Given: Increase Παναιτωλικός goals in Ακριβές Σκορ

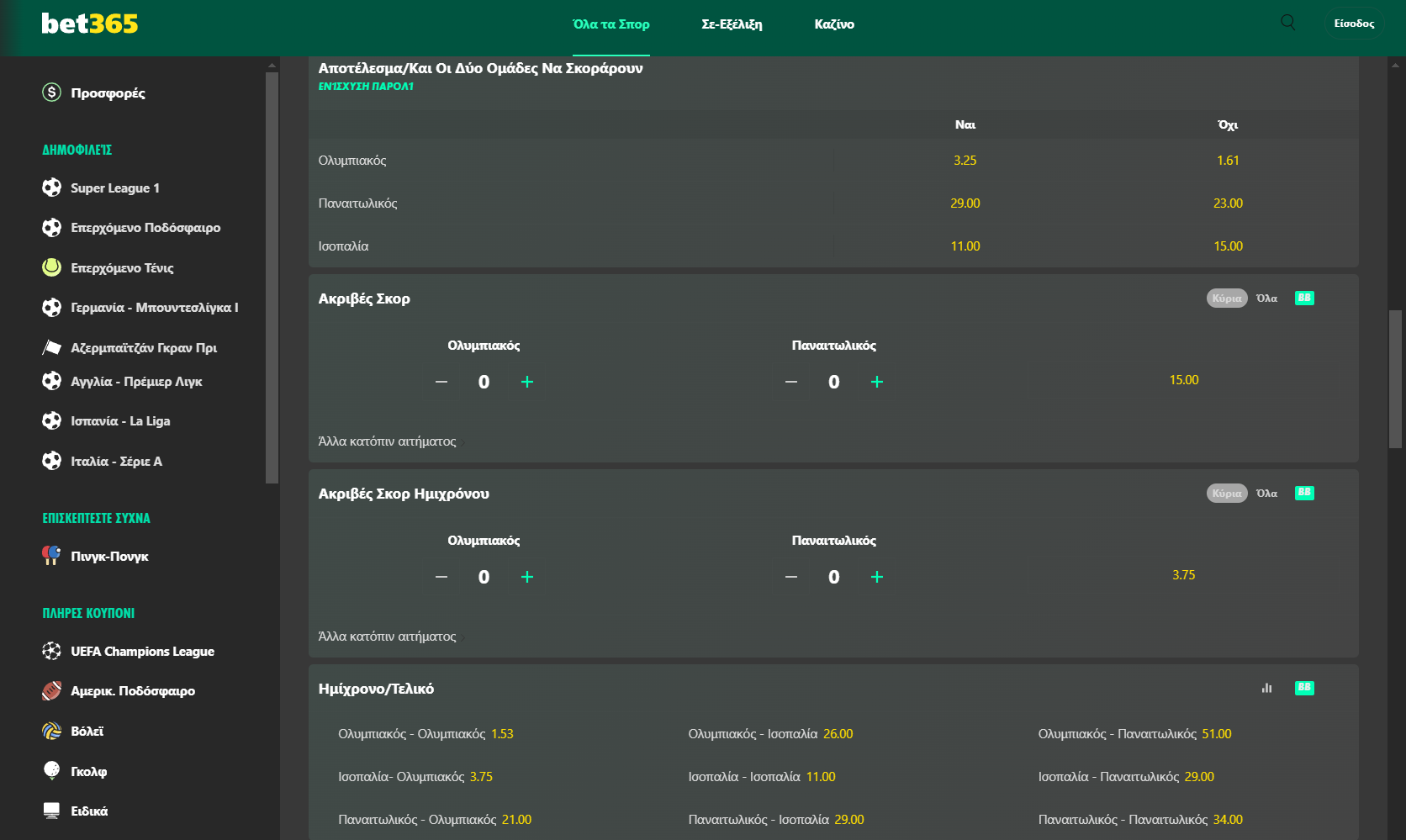Looking at the screenshot, I should coord(877,382).
